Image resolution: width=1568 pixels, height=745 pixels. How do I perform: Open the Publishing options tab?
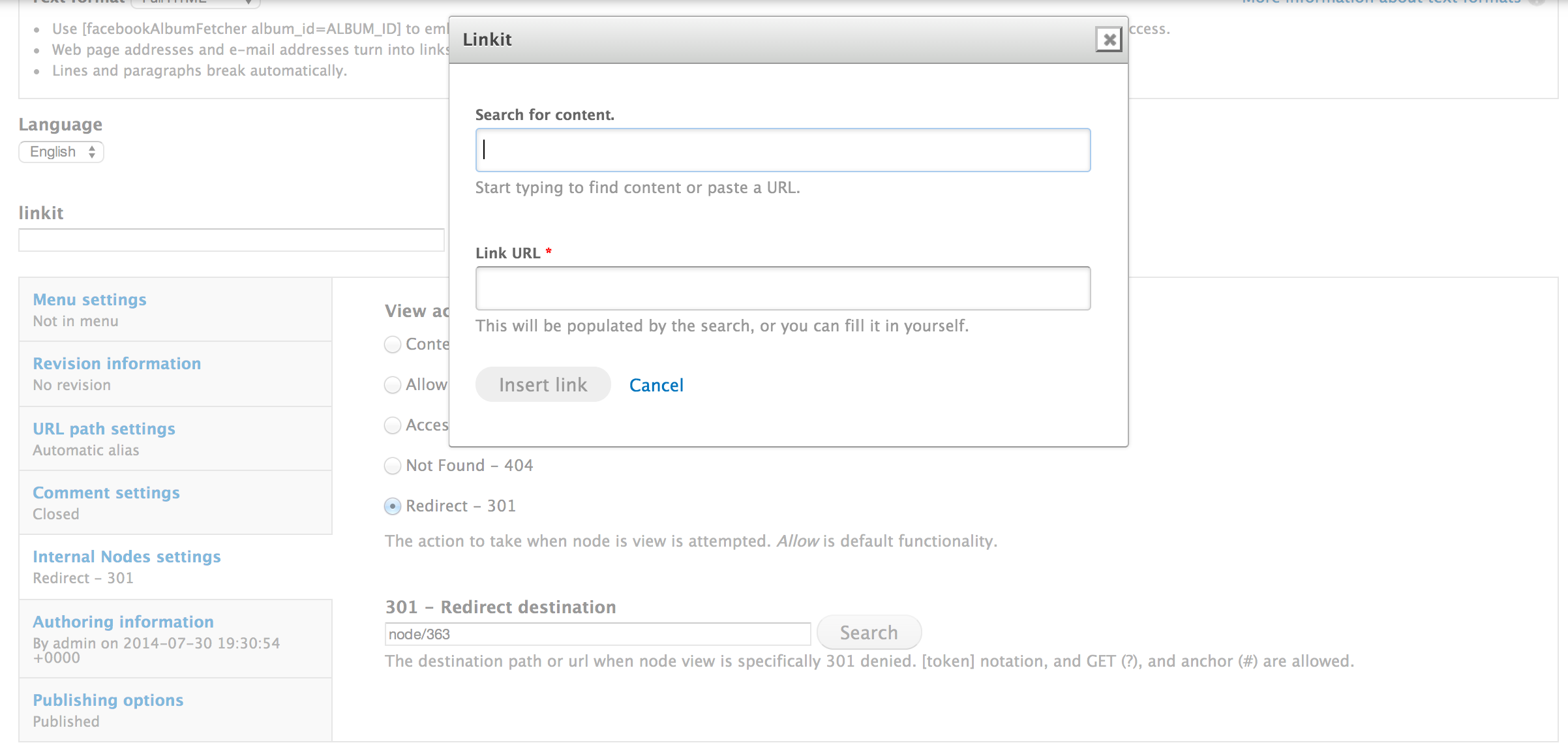108,700
